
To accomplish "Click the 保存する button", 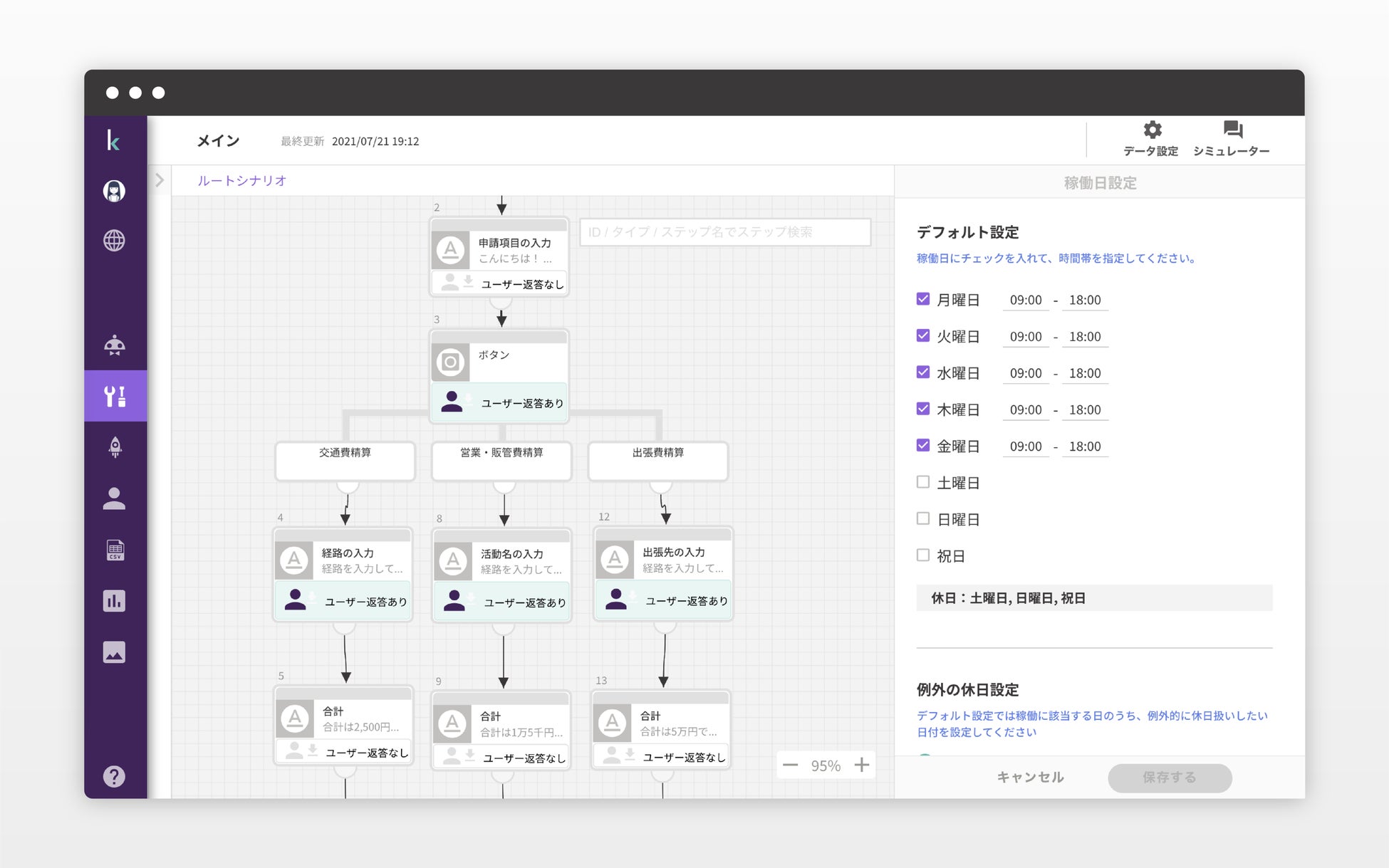I will pyautogui.click(x=1170, y=777).
